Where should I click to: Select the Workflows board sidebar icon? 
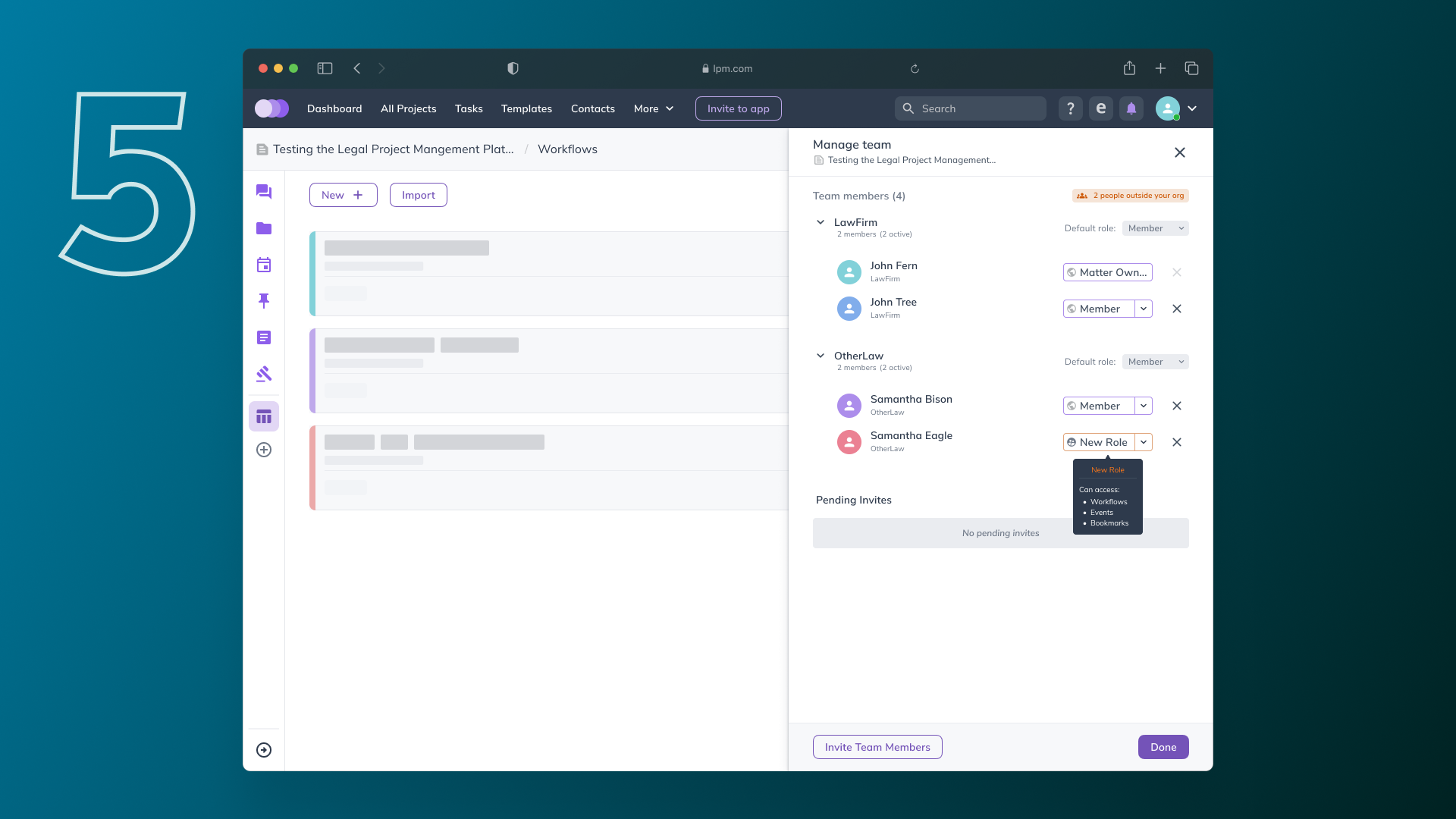(263, 416)
